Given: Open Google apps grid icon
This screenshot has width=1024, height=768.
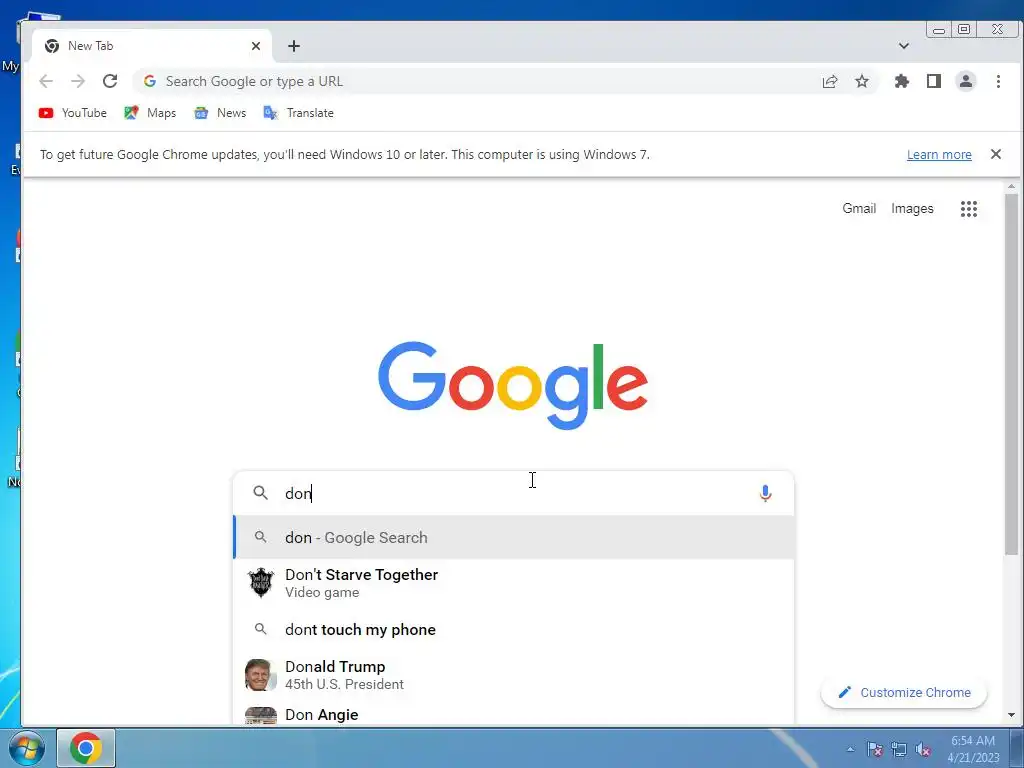Looking at the screenshot, I should (x=969, y=209).
